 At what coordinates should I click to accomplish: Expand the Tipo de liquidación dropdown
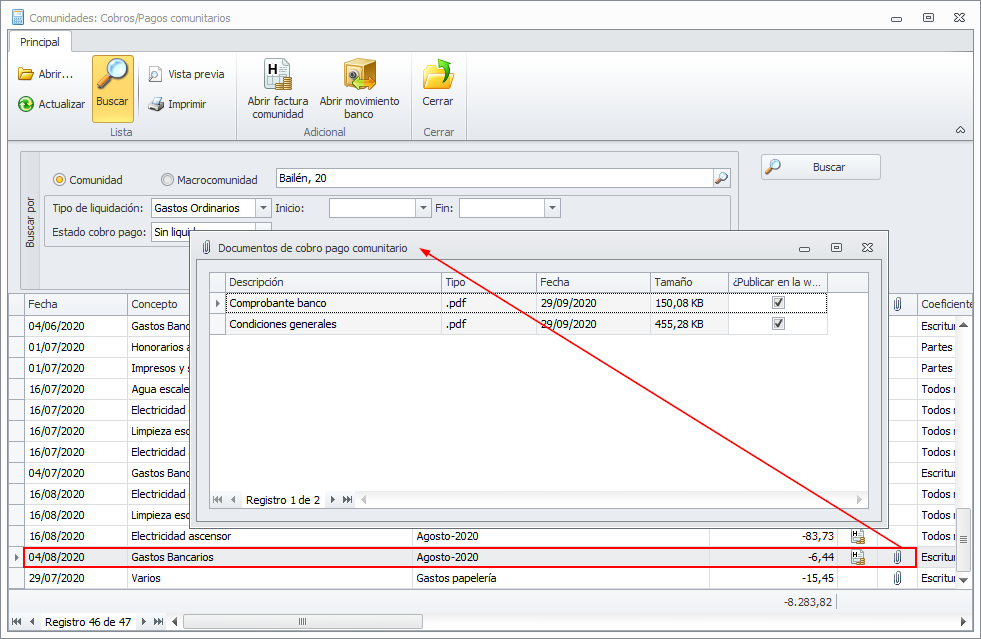[263, 208]
